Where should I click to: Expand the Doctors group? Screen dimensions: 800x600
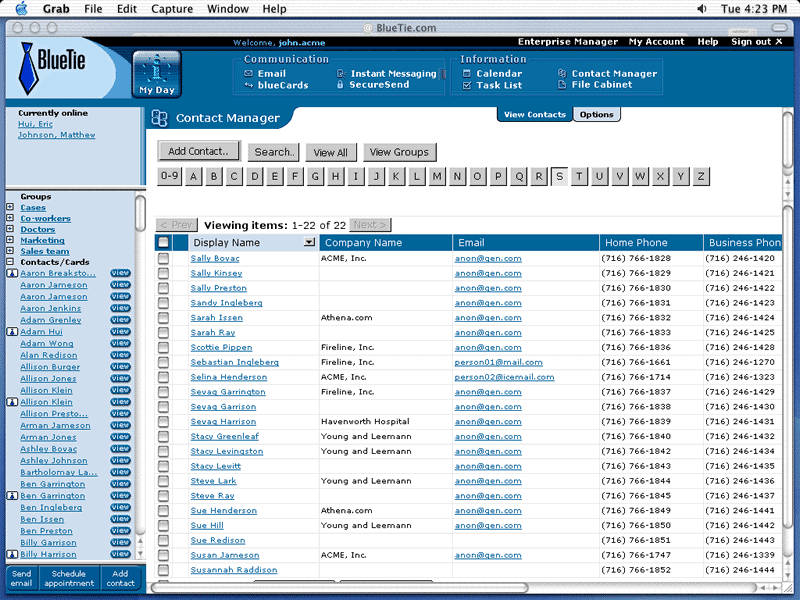(x=10, y=229)
